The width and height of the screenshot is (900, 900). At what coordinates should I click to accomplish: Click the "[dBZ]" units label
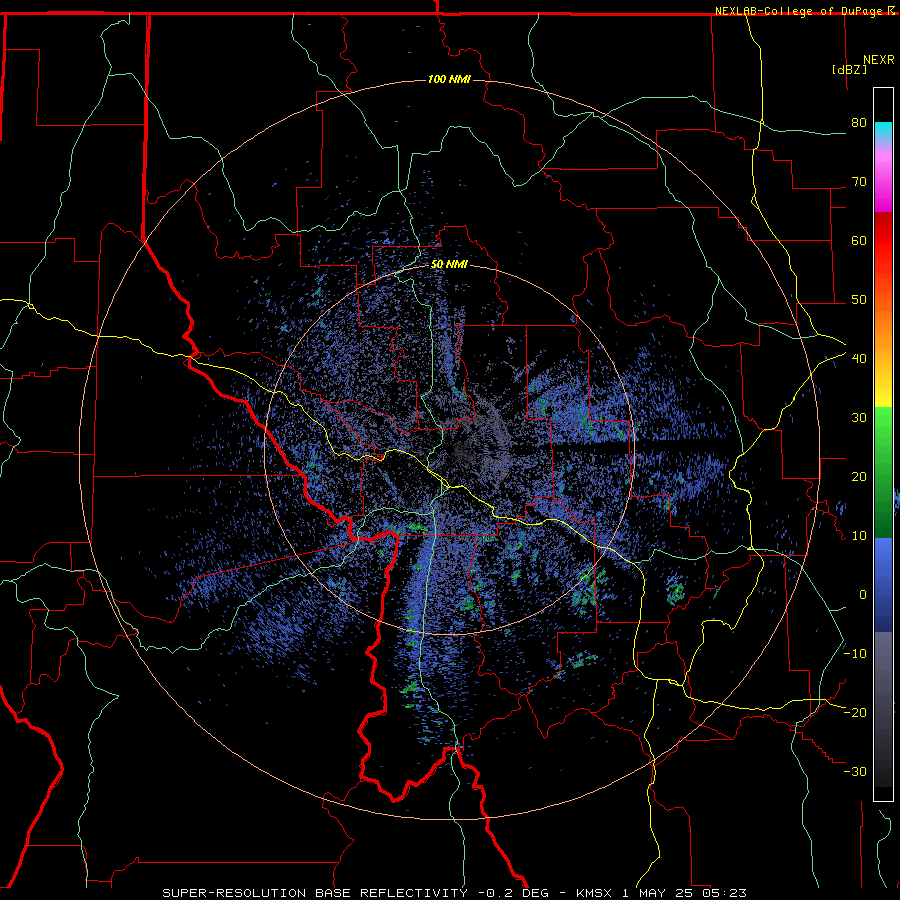coord(849,70)
